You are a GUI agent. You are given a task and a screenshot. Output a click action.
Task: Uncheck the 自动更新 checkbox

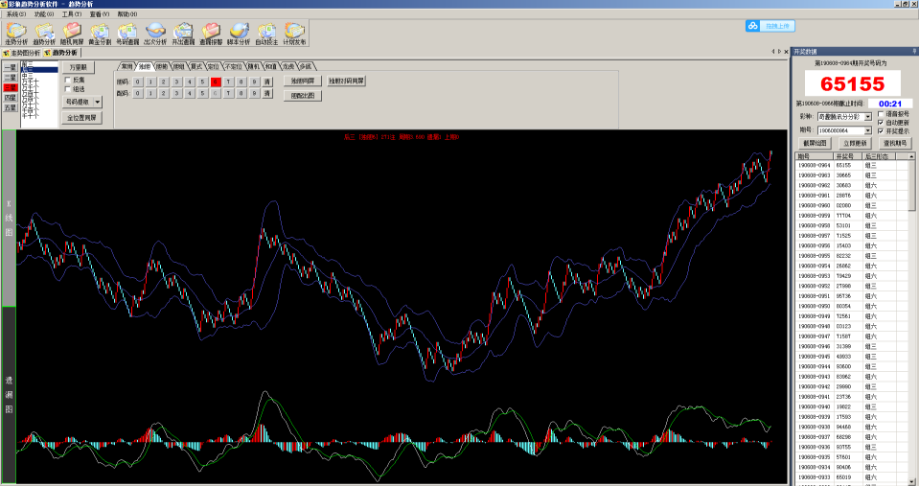point(880,122)
